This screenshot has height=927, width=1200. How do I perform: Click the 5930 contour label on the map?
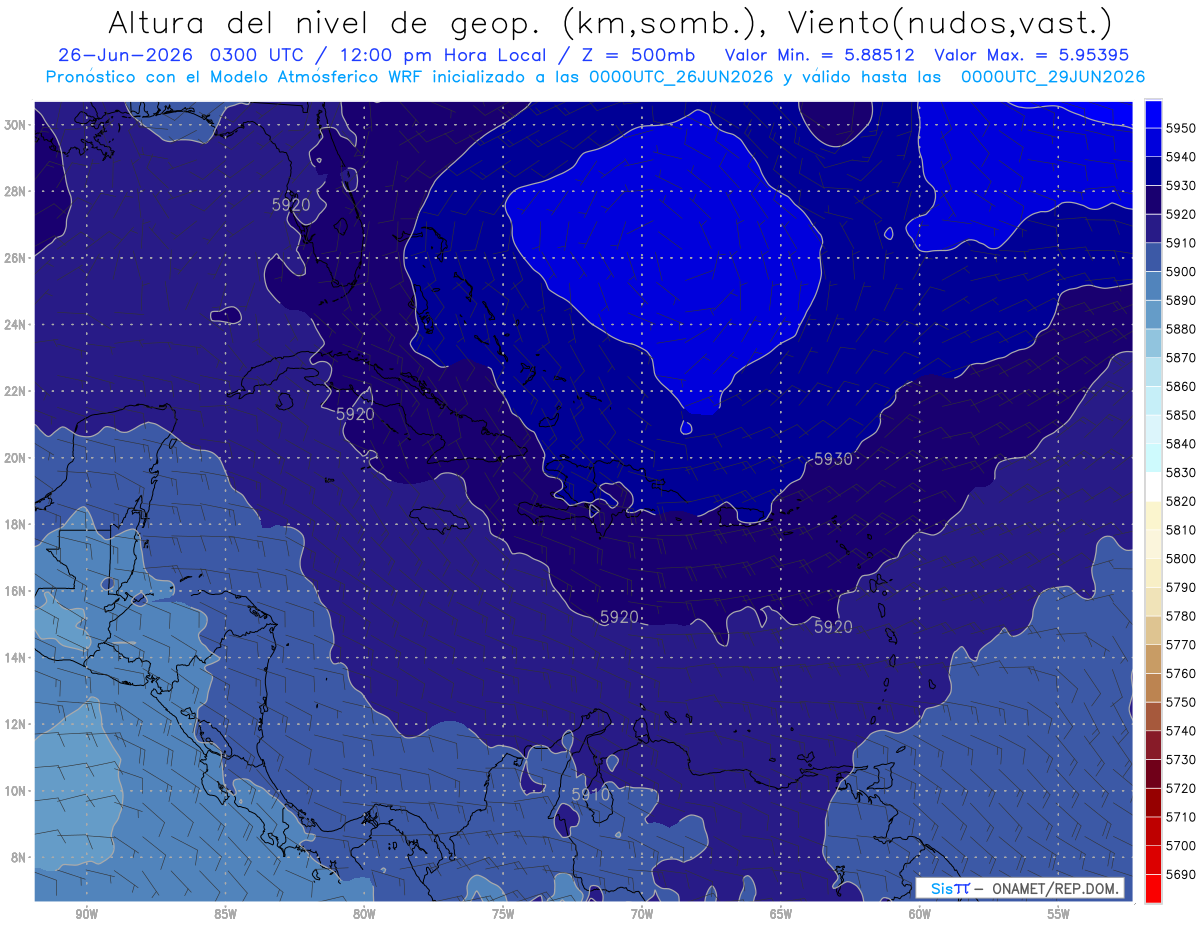click(x=833, y=459)
